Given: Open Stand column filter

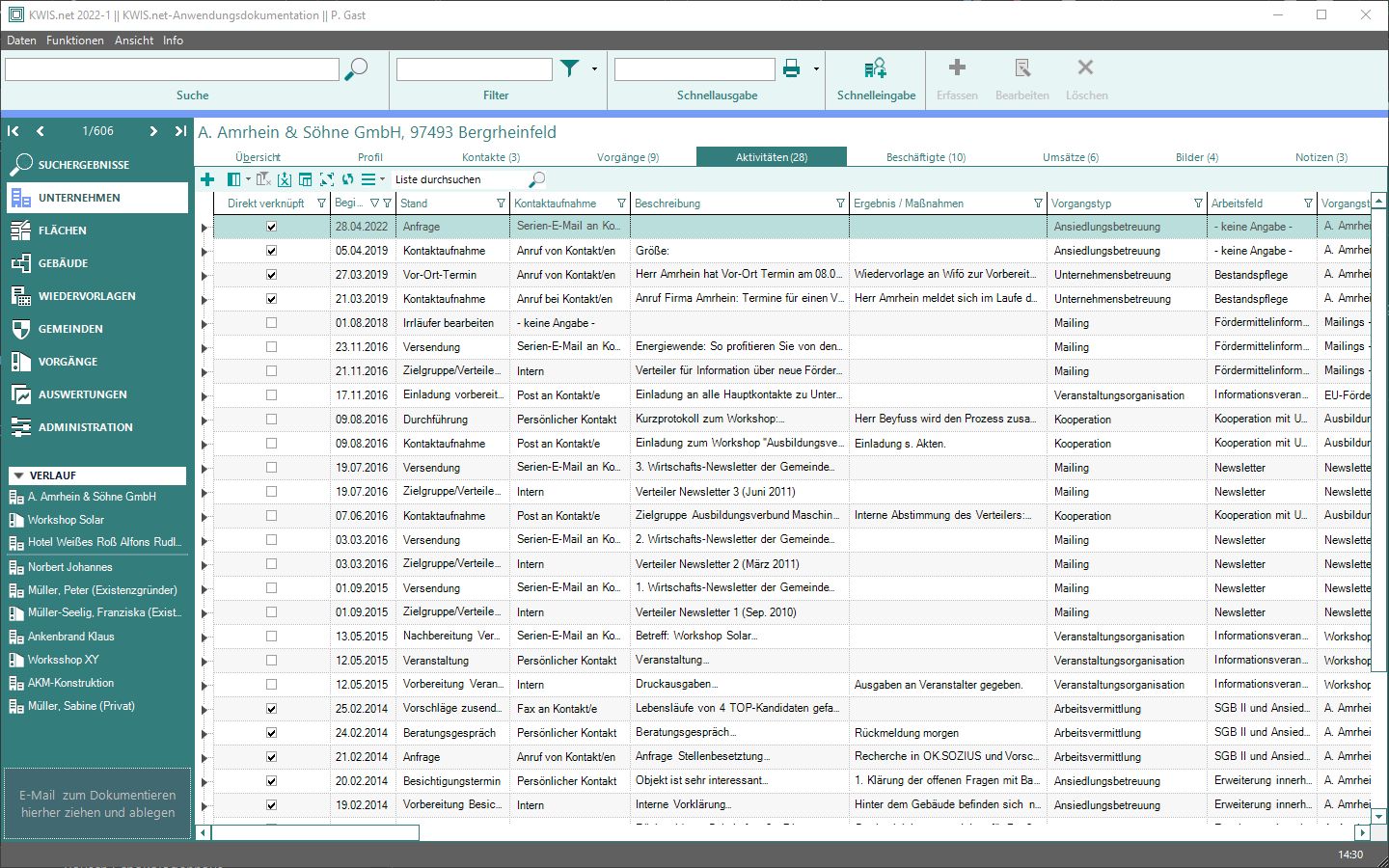Looking at the screenshot, I should tap(501, 203).
